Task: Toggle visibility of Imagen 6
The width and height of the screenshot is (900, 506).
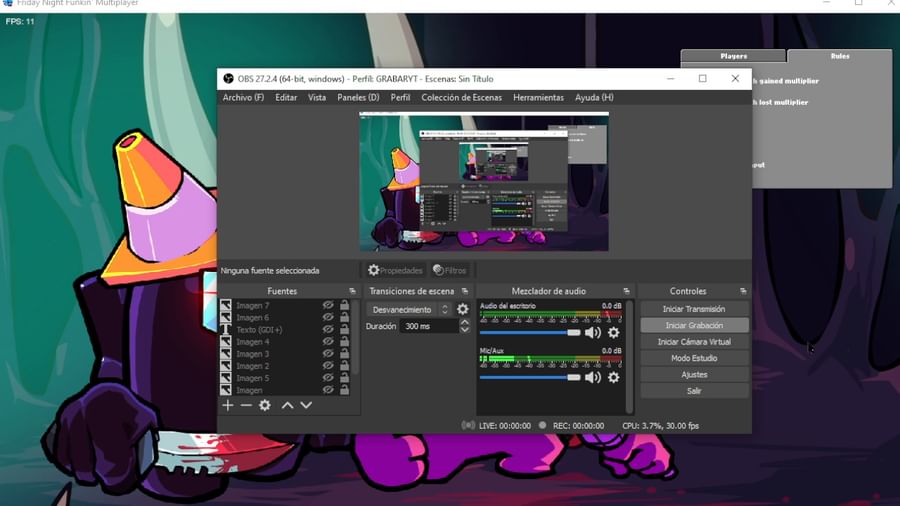Action: (x=328, y=317)
